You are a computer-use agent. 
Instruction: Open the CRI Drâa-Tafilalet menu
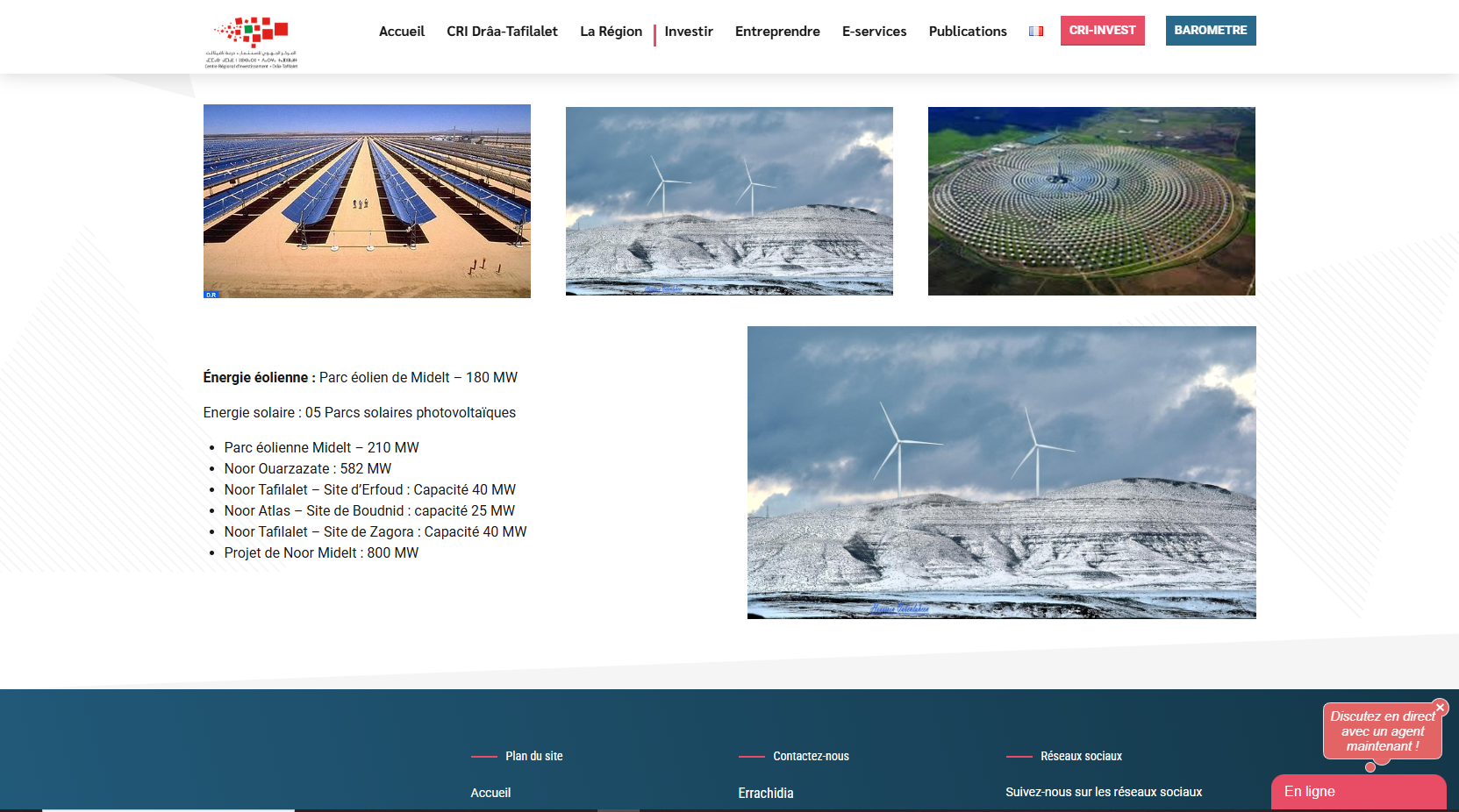(502, 32)
